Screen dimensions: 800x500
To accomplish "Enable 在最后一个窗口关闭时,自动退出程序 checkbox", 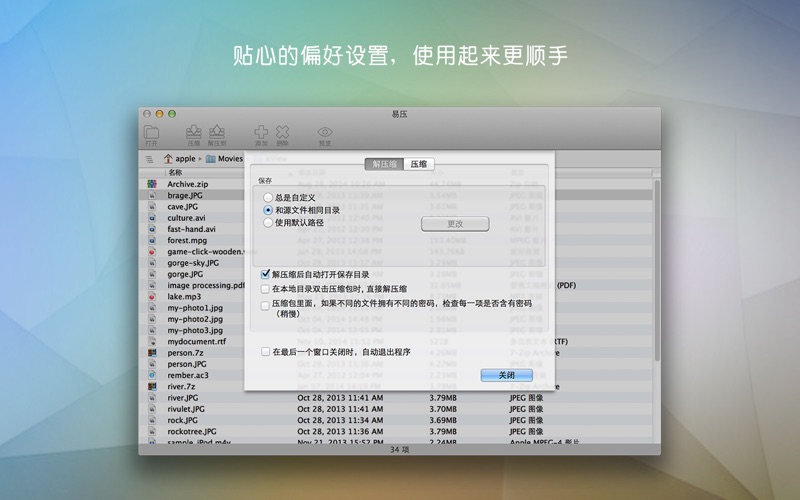I will (266, 352).
